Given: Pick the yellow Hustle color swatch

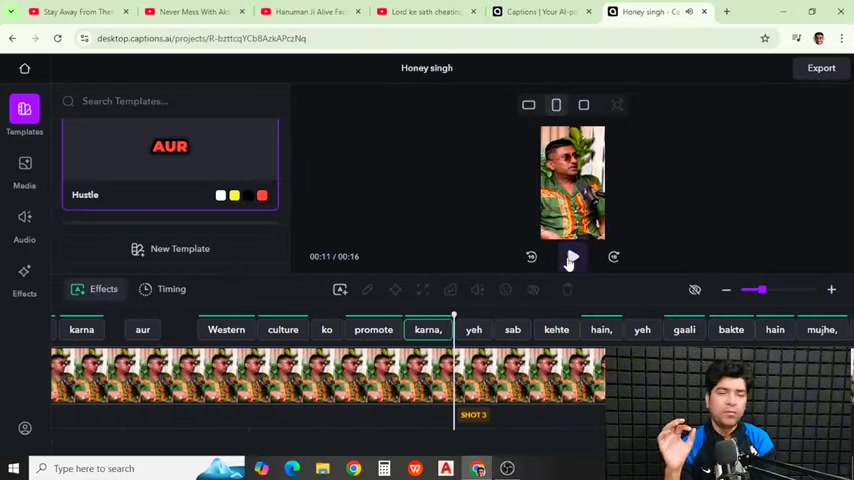Looking at the screenshot, I should tap(235, 196).
